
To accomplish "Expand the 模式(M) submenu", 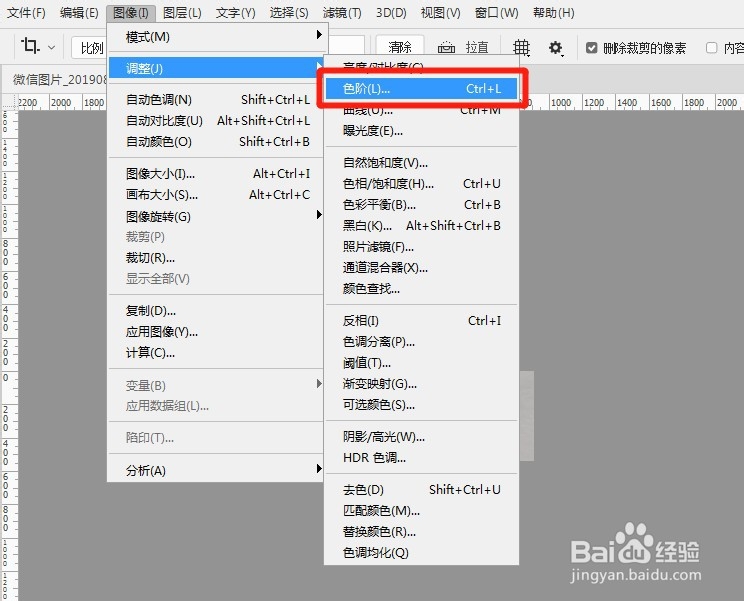I will (218, 37).
